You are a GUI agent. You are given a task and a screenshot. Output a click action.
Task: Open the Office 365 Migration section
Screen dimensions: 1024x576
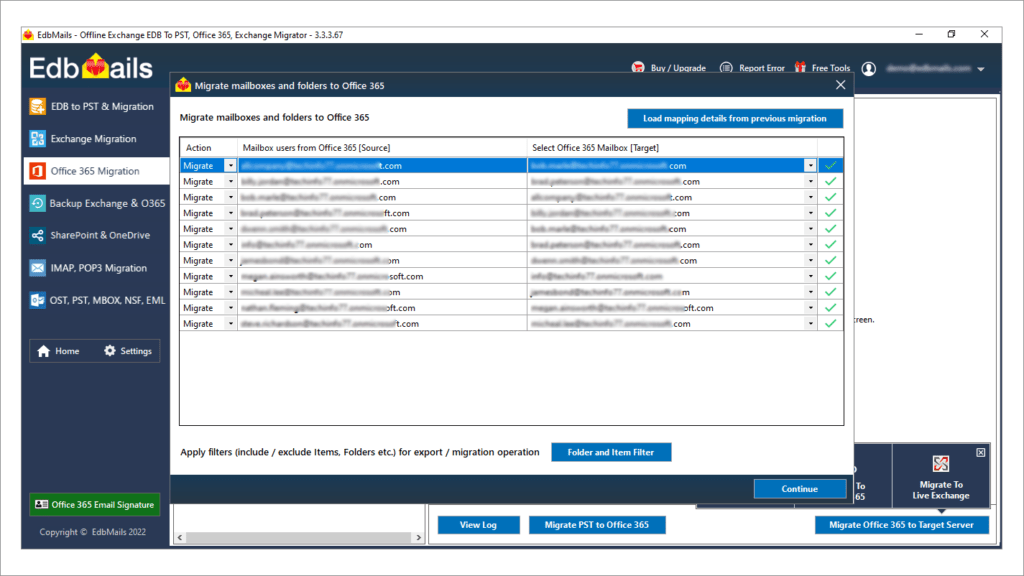tap(97, 171)
